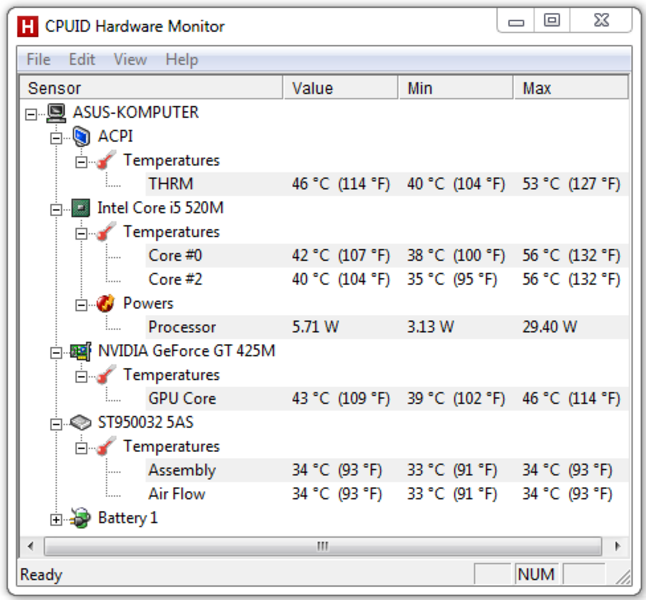Click Core #2 min 35 °C (95 °F)
This screenshot has height=600, width=646.
(452, 279)
